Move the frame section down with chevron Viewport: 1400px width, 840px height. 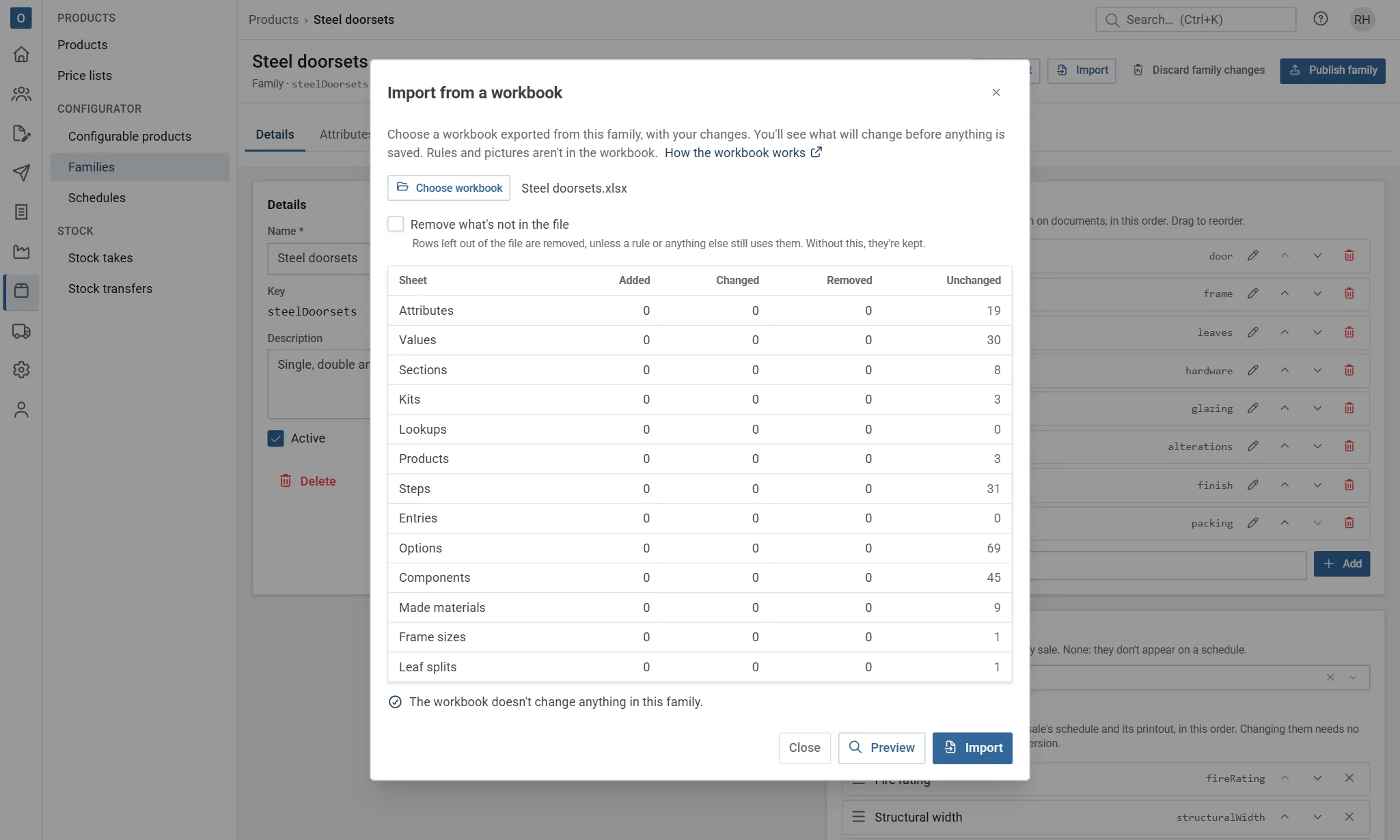coord(1317,294)
